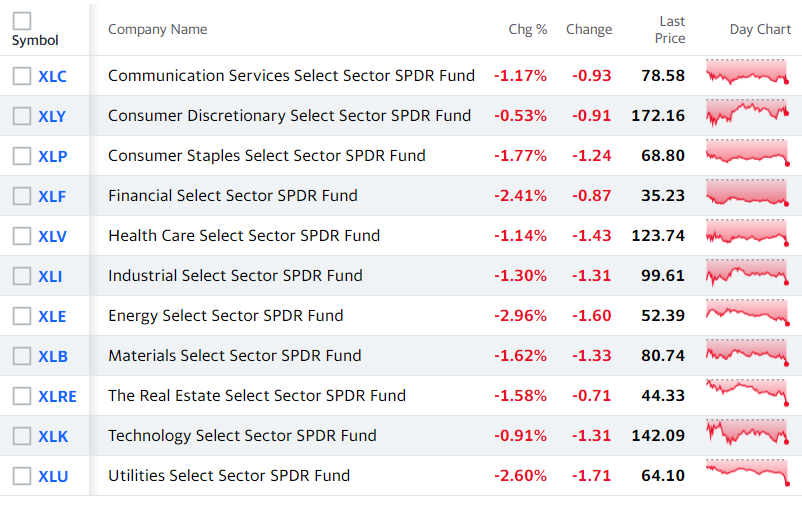Select the XLRE row checkbox

click(x=22, y=395)
